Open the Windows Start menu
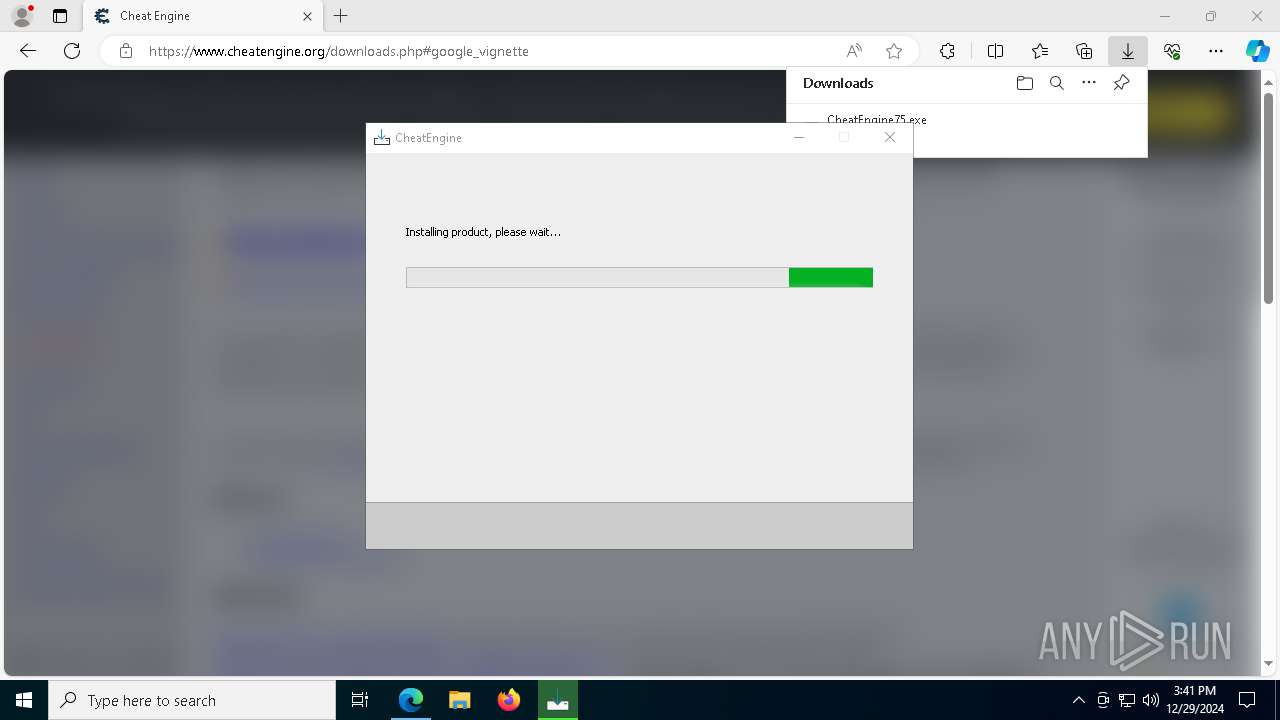Screen dimensions: 1280x720 [x=24, y=700]
